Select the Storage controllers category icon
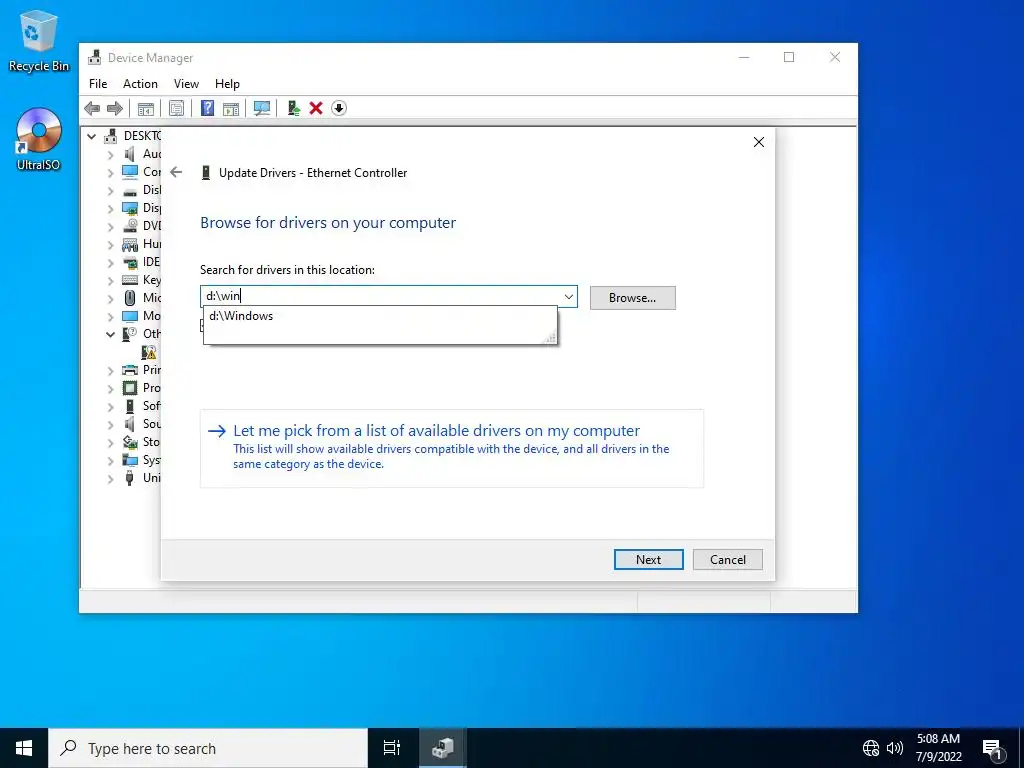Viewport: 1024px width, 768px height. tap(130, 442)
